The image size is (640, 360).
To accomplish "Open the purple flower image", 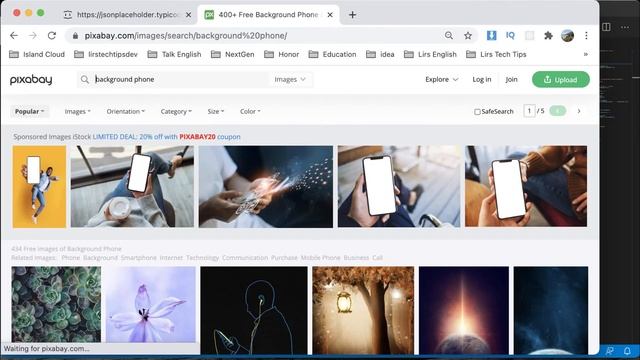I will click(x=151, y=304).
